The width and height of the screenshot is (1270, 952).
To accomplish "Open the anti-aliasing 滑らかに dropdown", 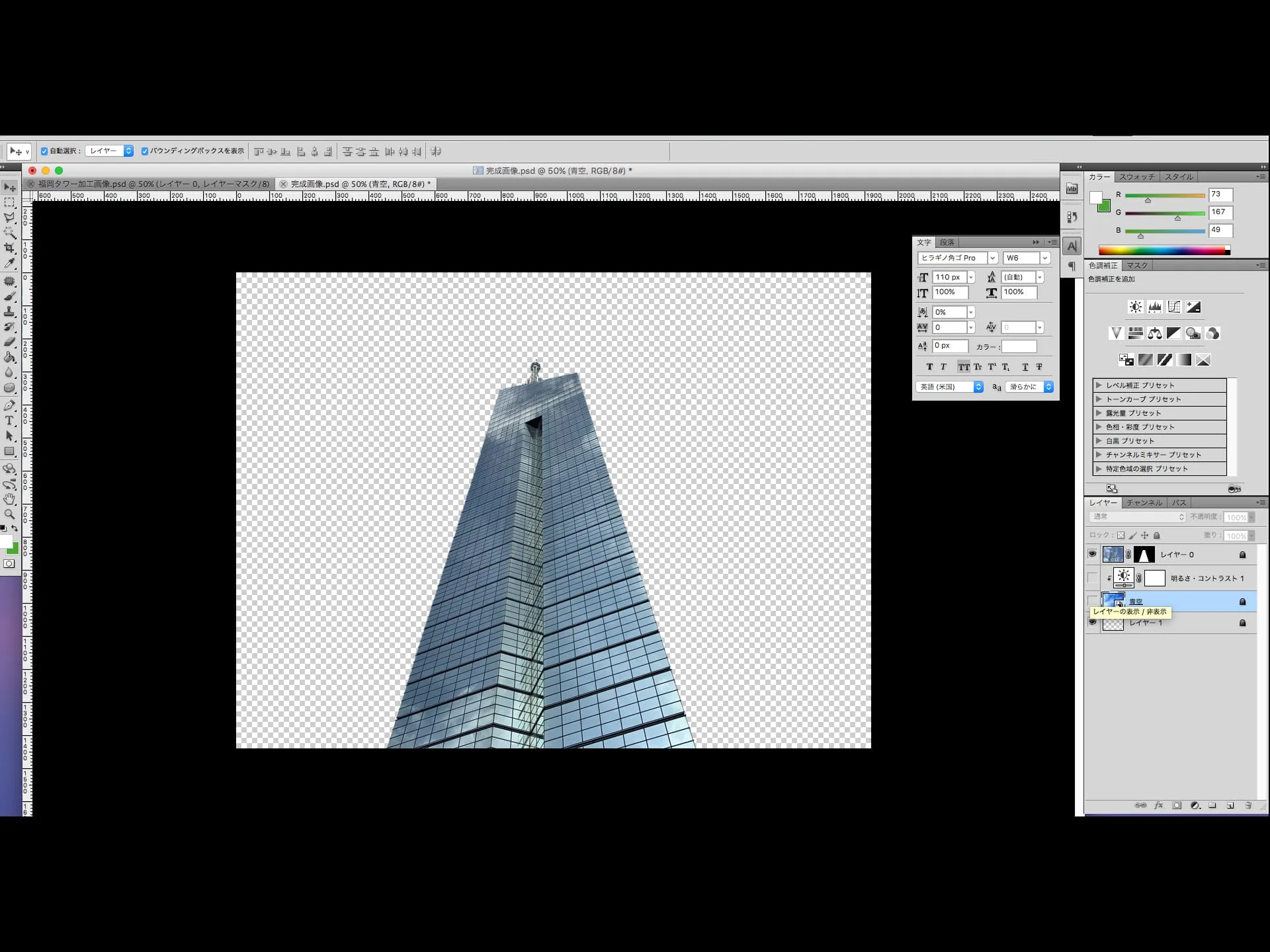I will point(1048,387).
